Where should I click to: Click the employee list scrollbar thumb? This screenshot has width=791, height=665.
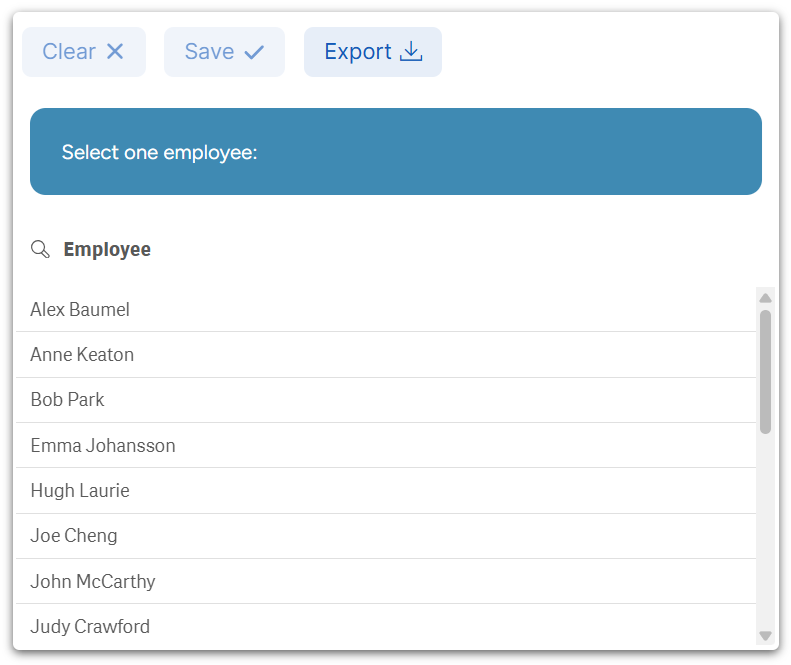coord(766,370)
